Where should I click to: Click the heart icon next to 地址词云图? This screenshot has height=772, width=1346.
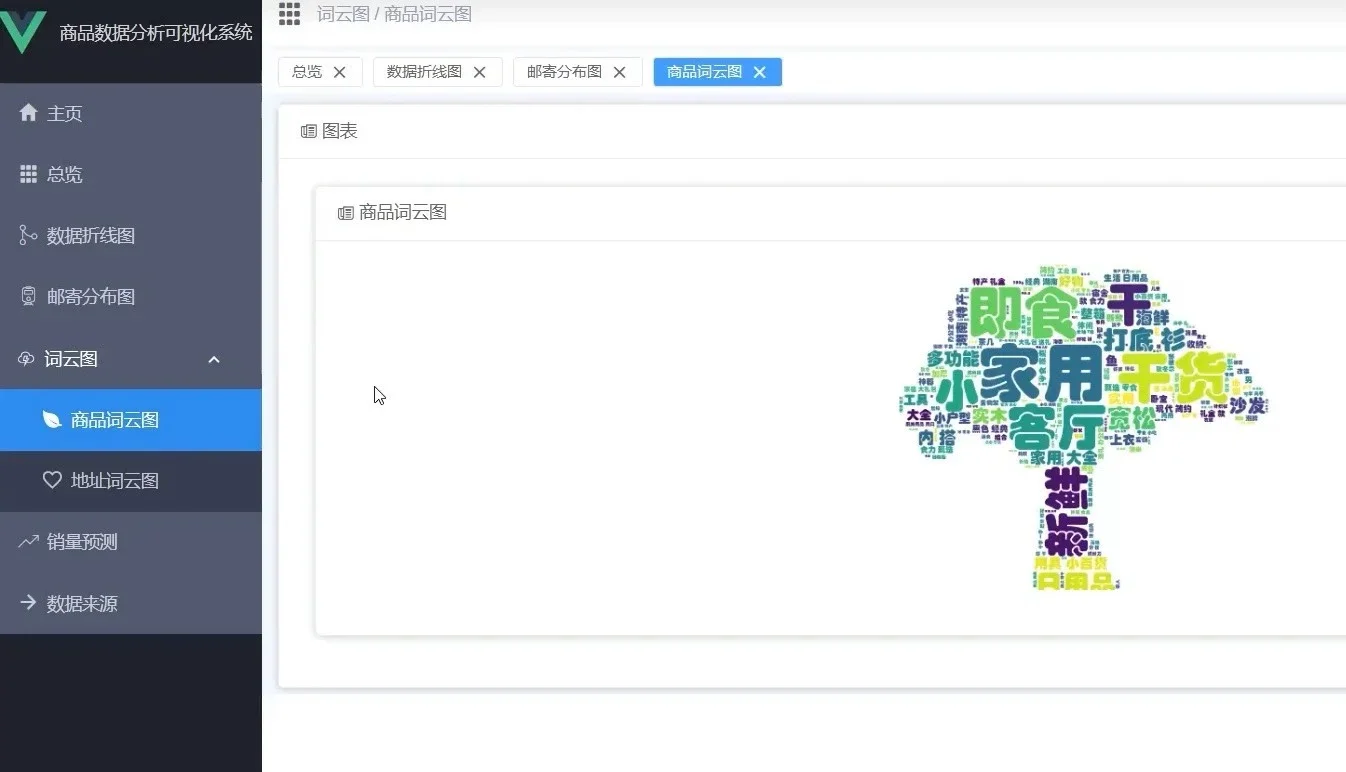tap(54, 481)
